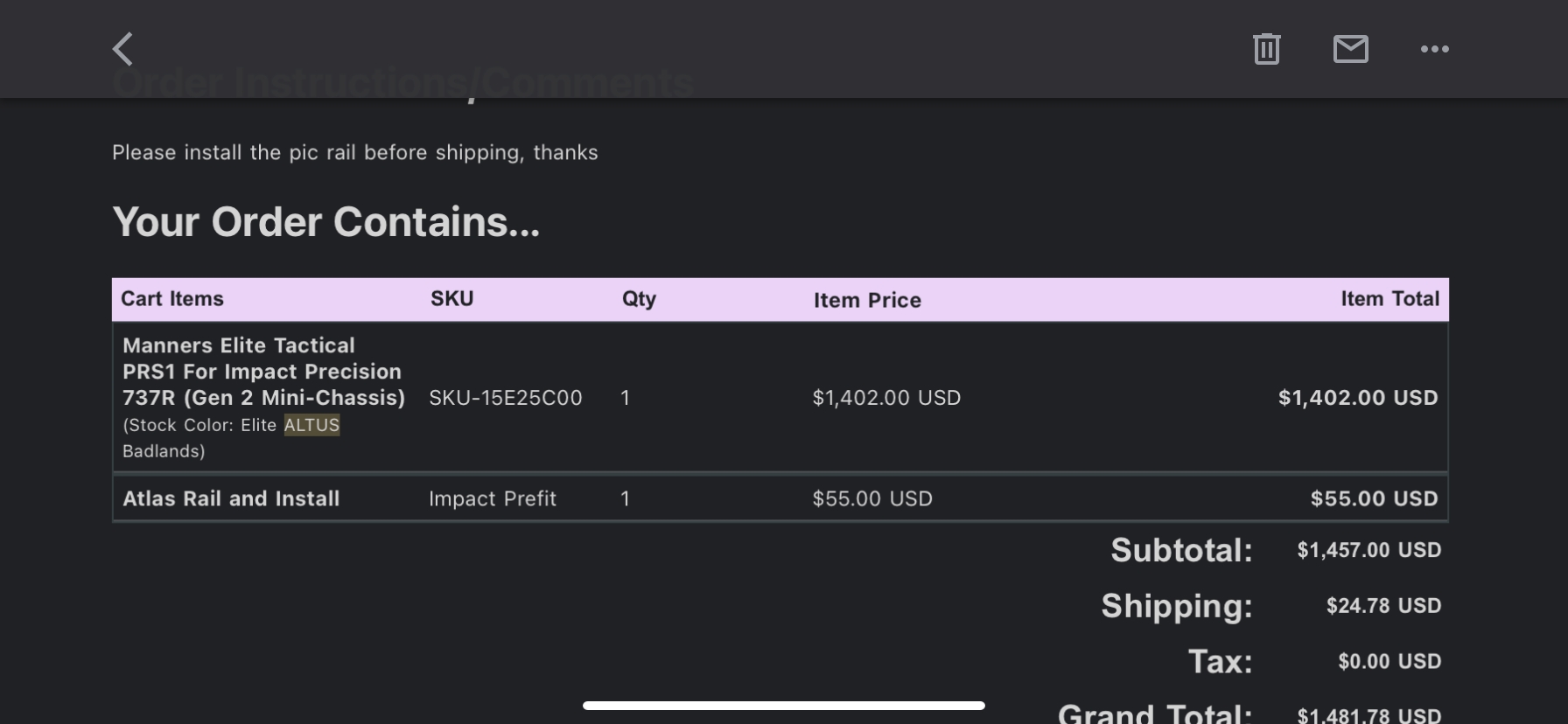This screenshot has width=1568, height=724.
Task: Click the Item Total column header
Action: tap(1389, 299)
